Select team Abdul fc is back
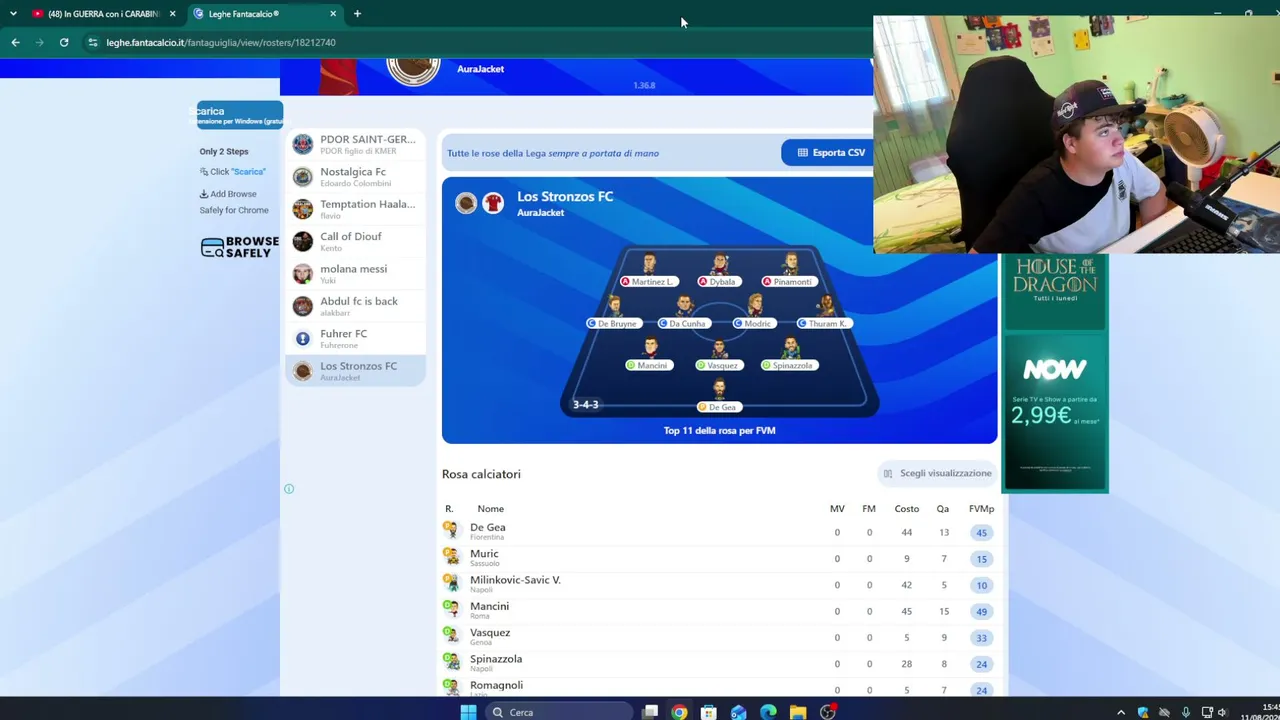 pyautogui.click(x=355, y=306)
